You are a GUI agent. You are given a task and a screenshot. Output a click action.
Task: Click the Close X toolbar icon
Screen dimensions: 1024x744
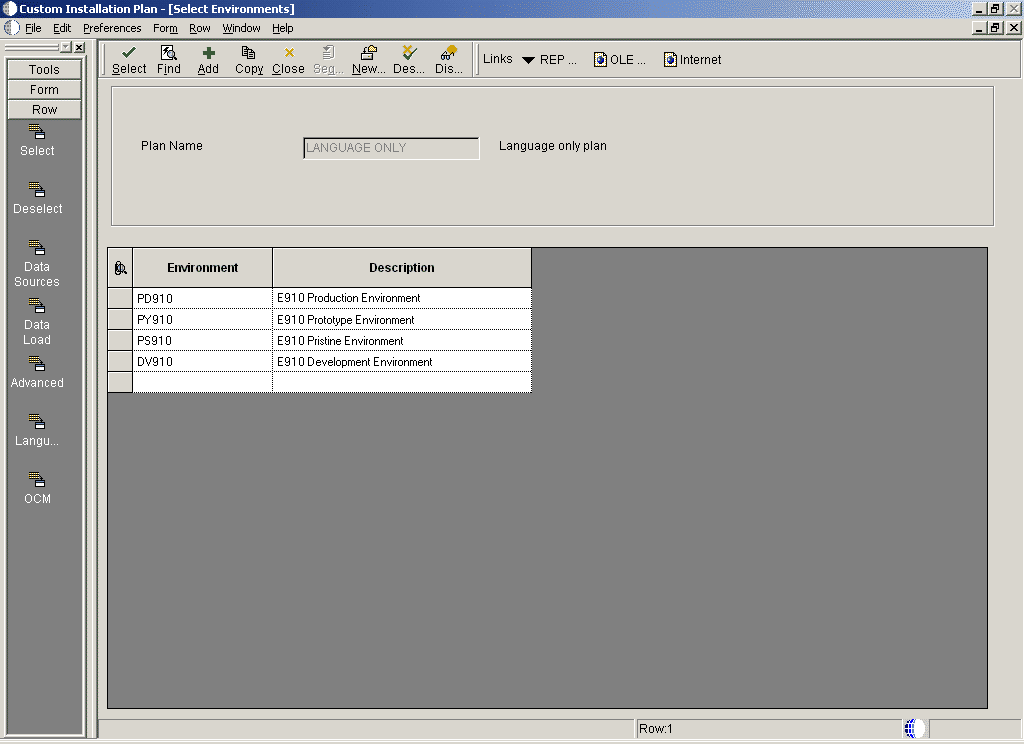tap(288, 53)
